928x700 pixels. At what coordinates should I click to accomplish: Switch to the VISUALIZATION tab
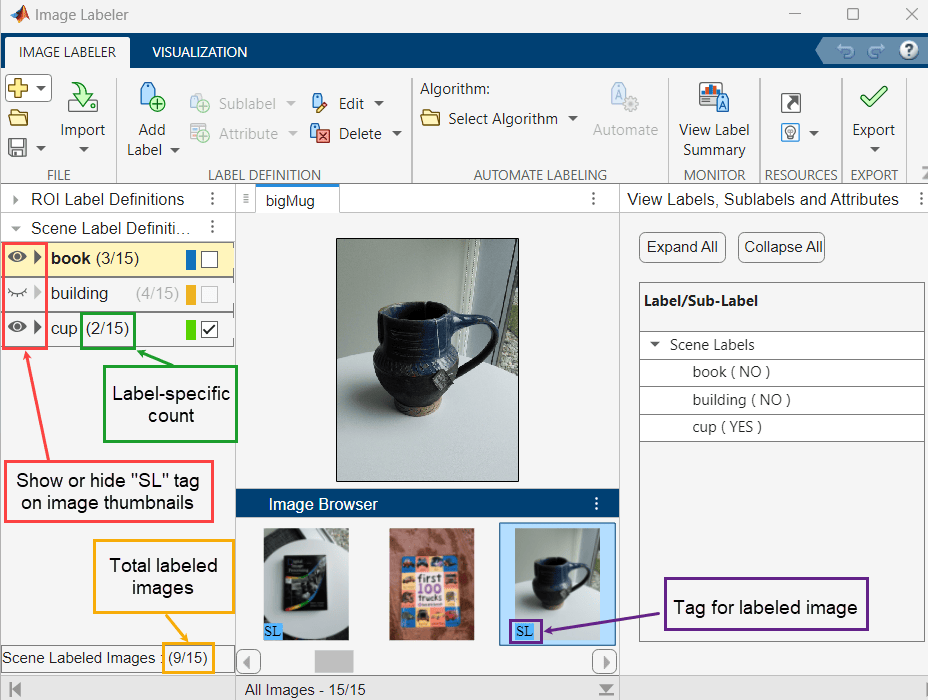[199, 52]
